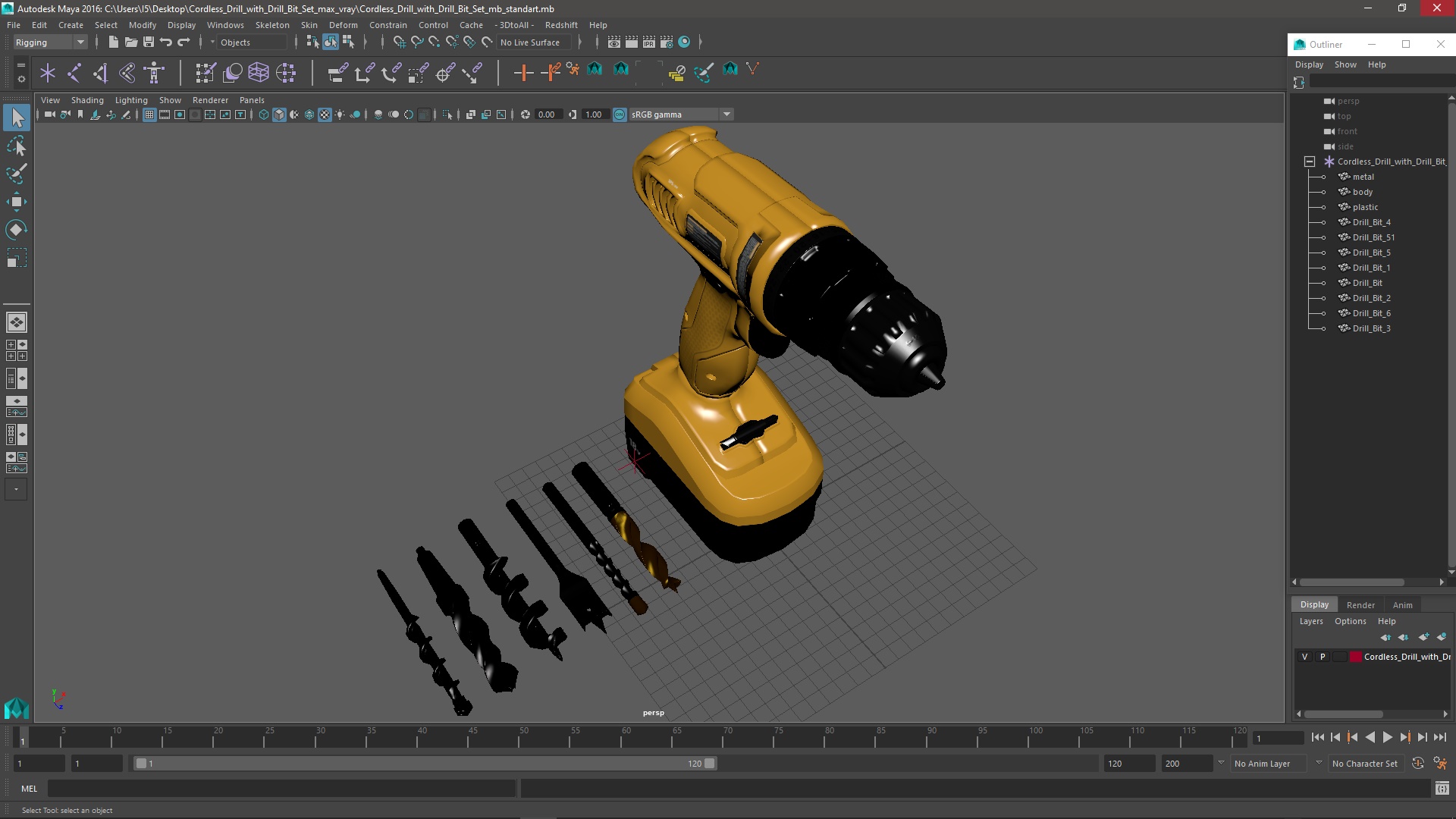
Task: Toggle viewport grid display icon
Action: point(149,115)
